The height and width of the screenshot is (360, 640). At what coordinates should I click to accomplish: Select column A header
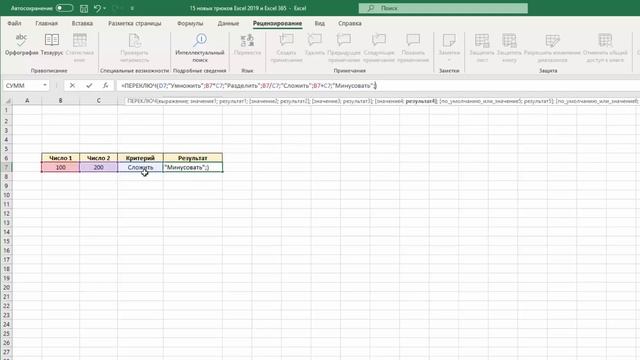point(27,100)
